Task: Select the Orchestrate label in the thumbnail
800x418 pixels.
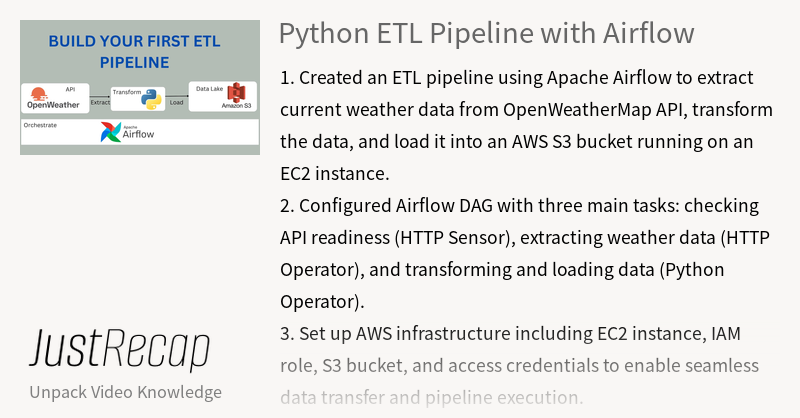Action: tap(42, 126)
